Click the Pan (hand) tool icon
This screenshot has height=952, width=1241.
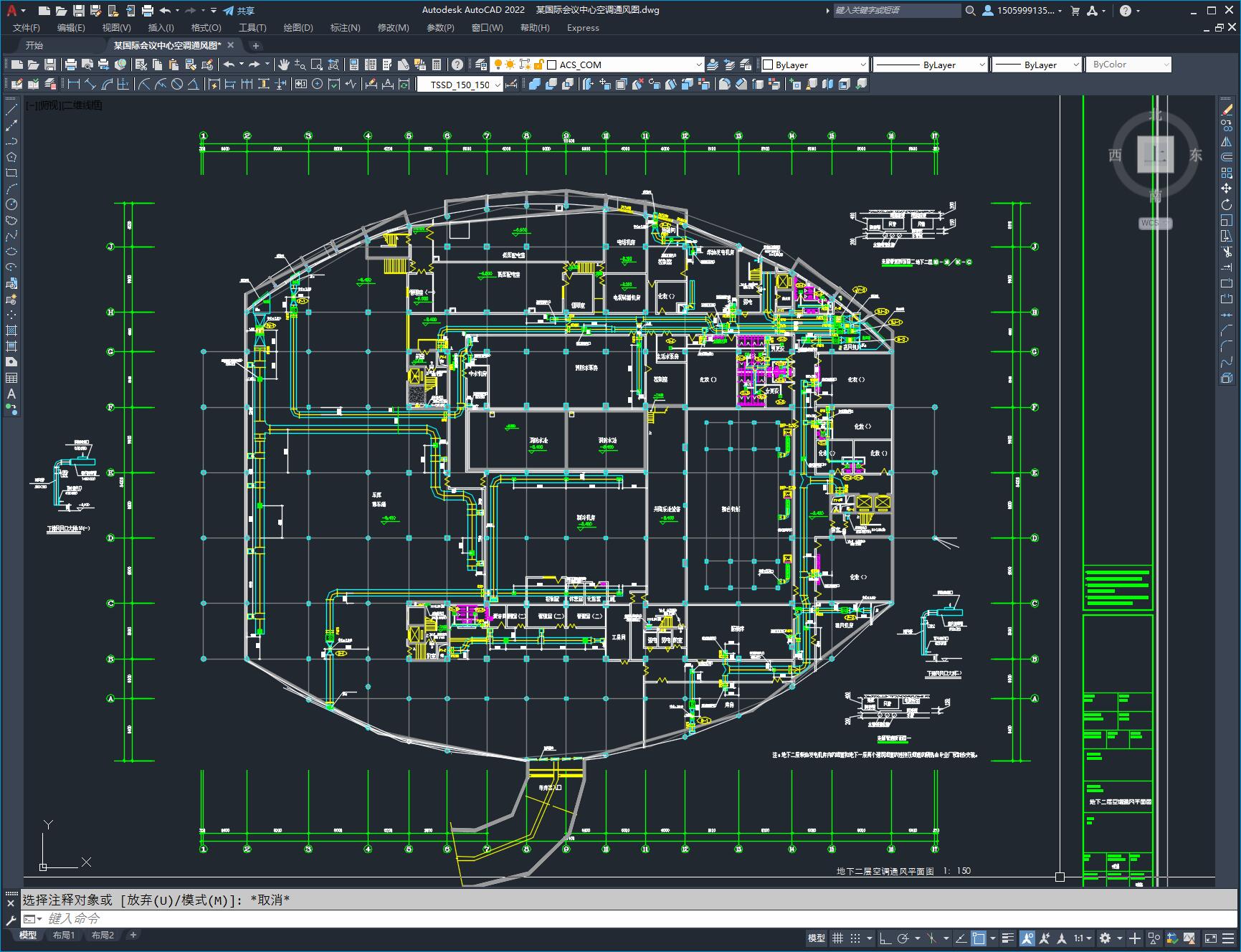point(284,65)
